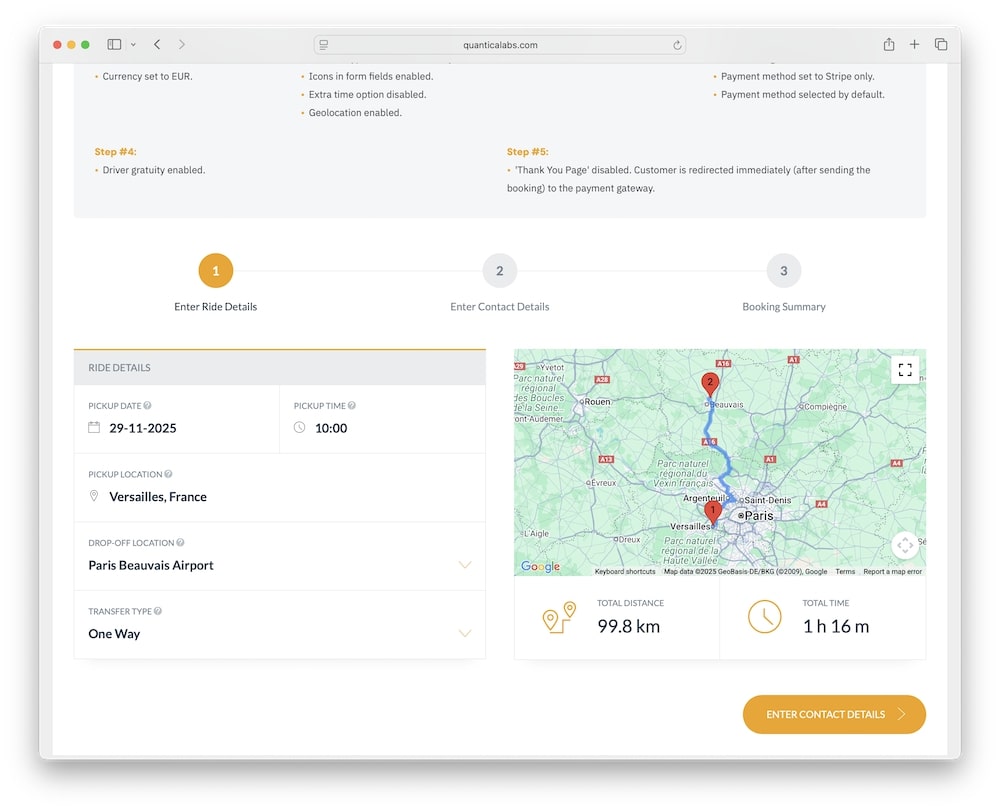Click map marker 2 at Beauvais
Image resolution: width=1000 pixels, height=811 pixels.
pos(710,383)
